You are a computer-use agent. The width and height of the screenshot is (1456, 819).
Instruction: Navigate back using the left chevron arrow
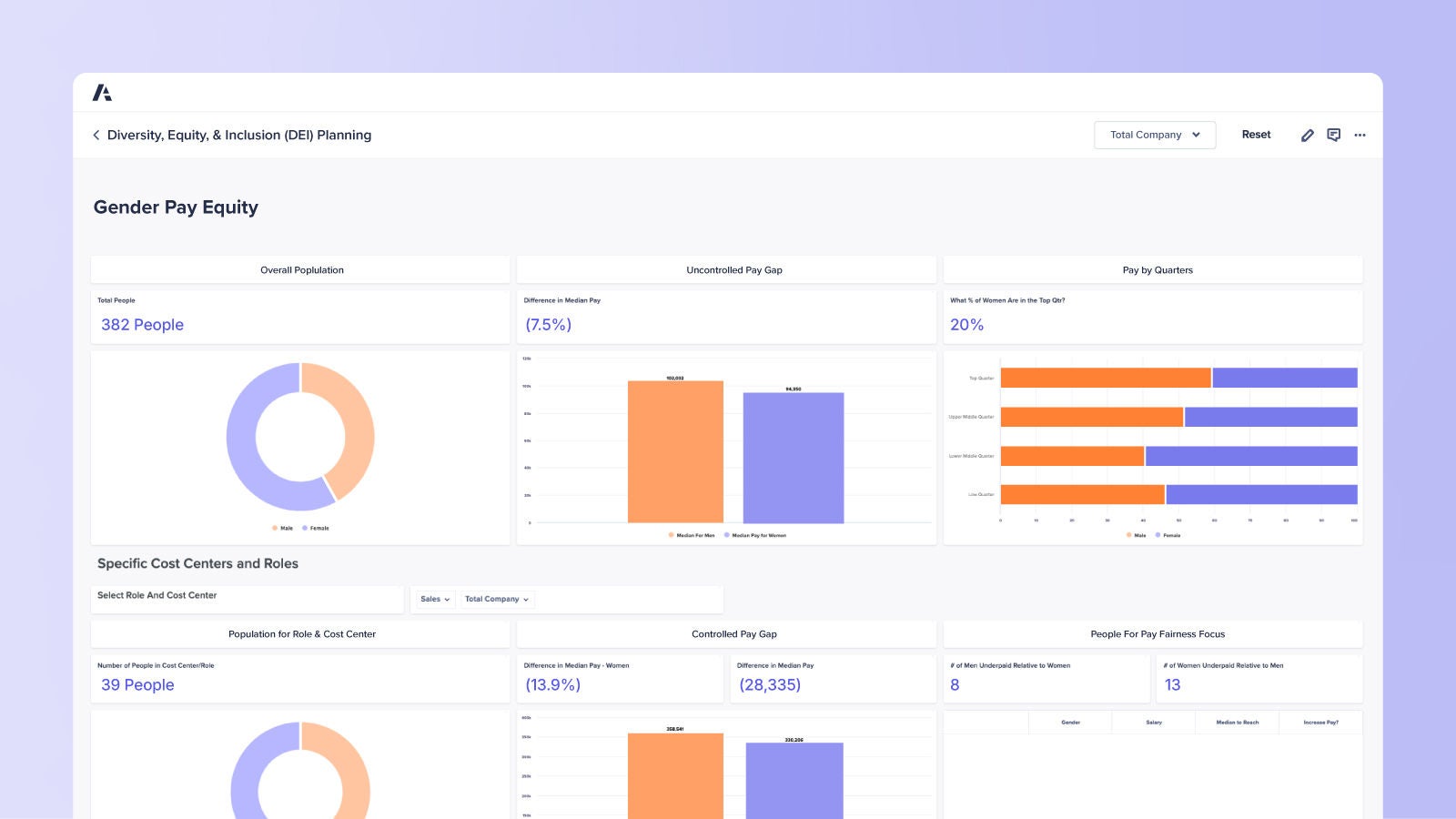[x=96, y=135]
